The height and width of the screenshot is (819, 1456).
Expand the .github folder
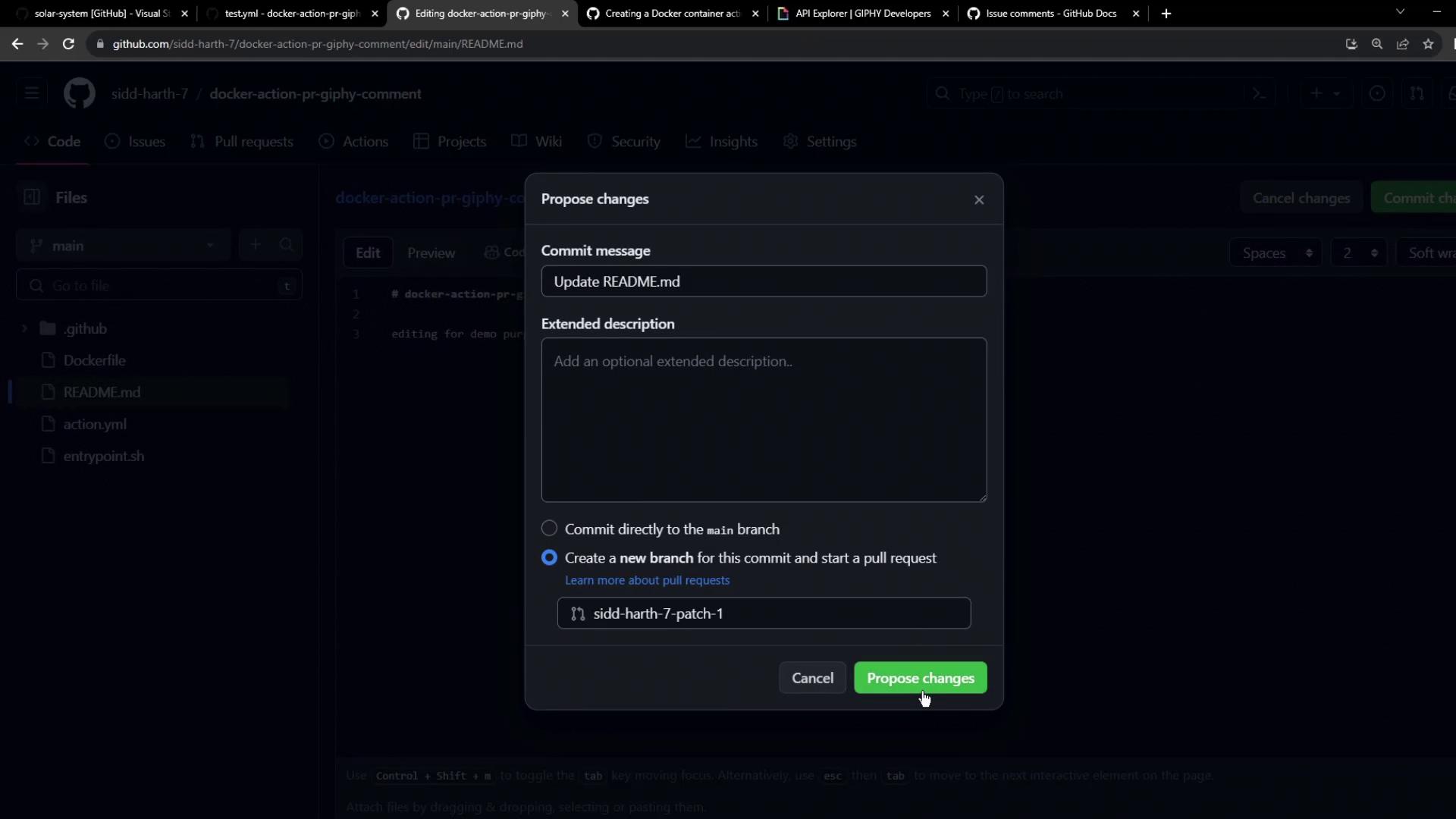click(24, 328)
